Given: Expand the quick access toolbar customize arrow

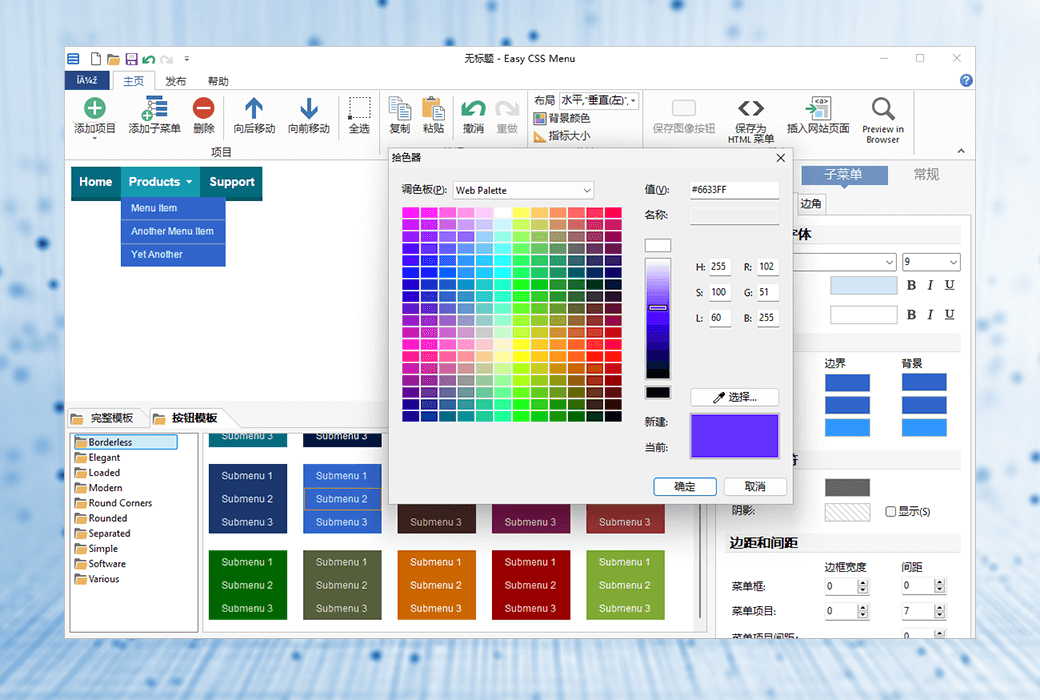Looking at the screenshot, I should 186,59.
